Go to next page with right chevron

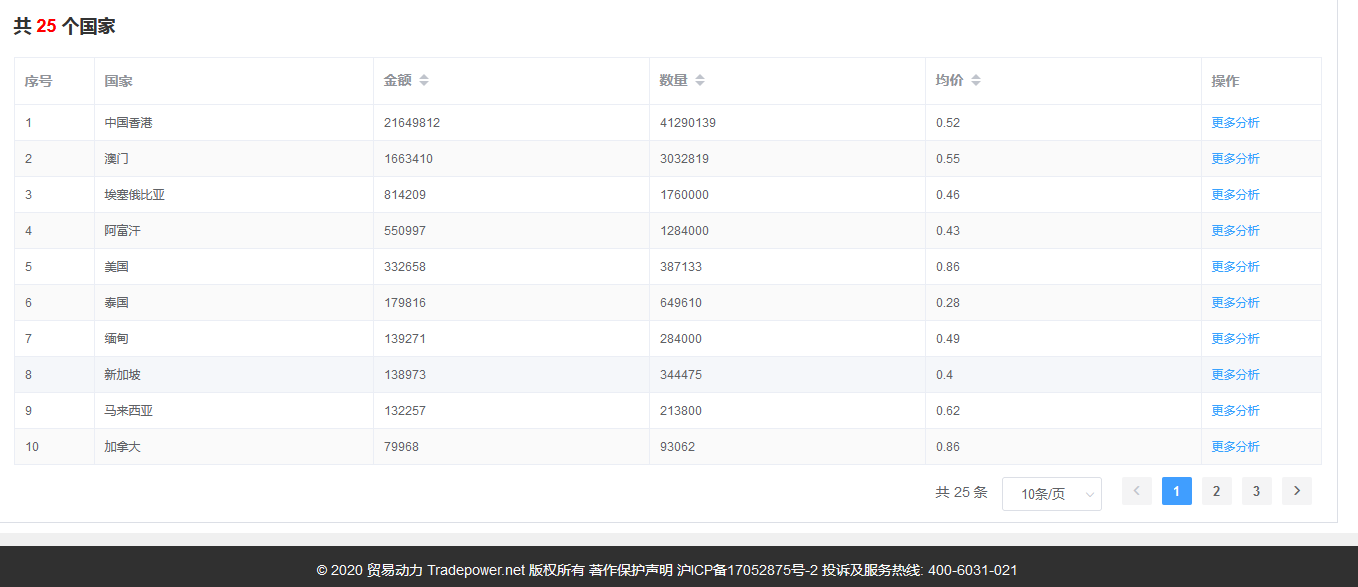click(1296, 491)
